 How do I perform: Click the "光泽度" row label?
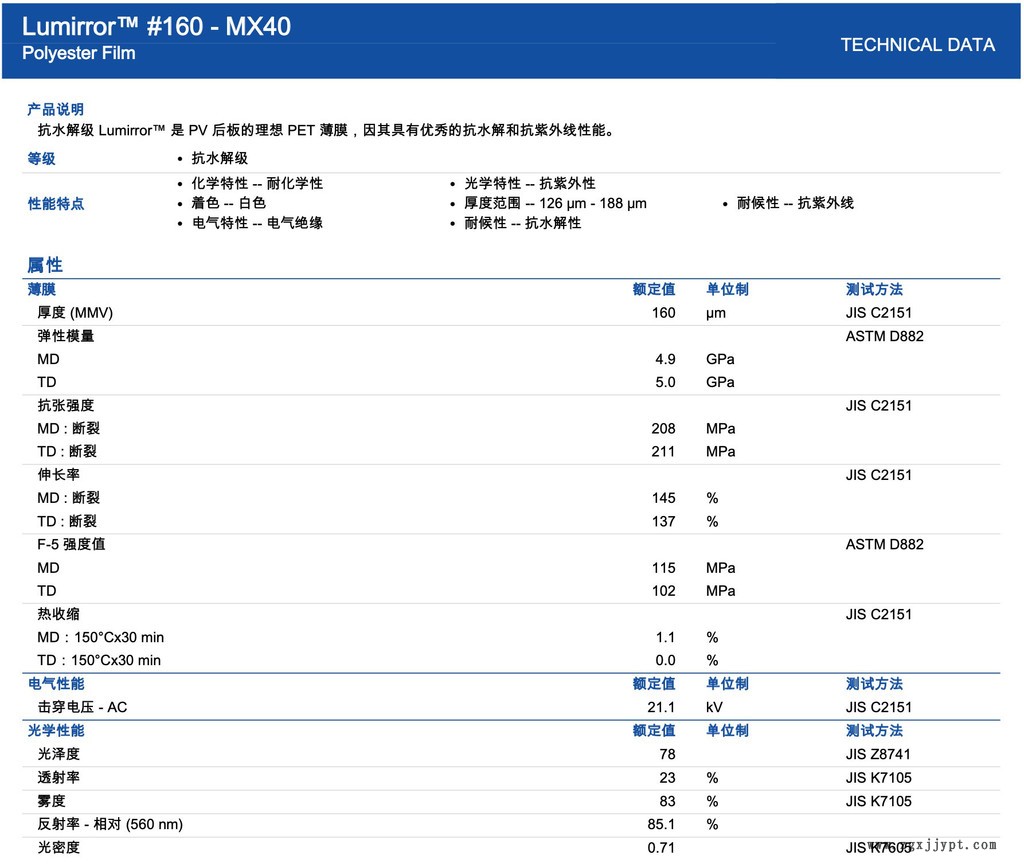(x=59, y=754)
